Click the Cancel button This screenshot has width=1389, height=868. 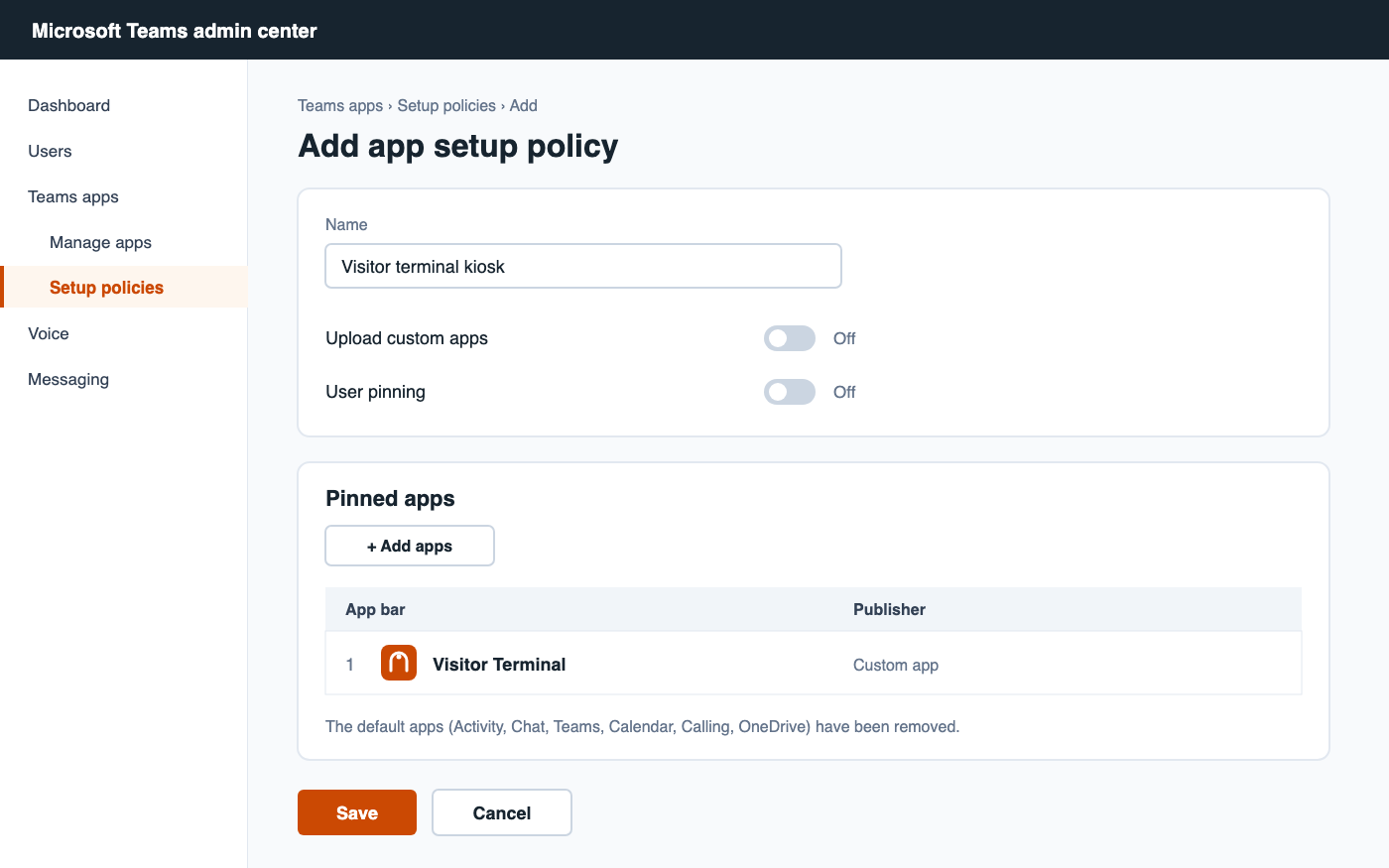point(502,812)
